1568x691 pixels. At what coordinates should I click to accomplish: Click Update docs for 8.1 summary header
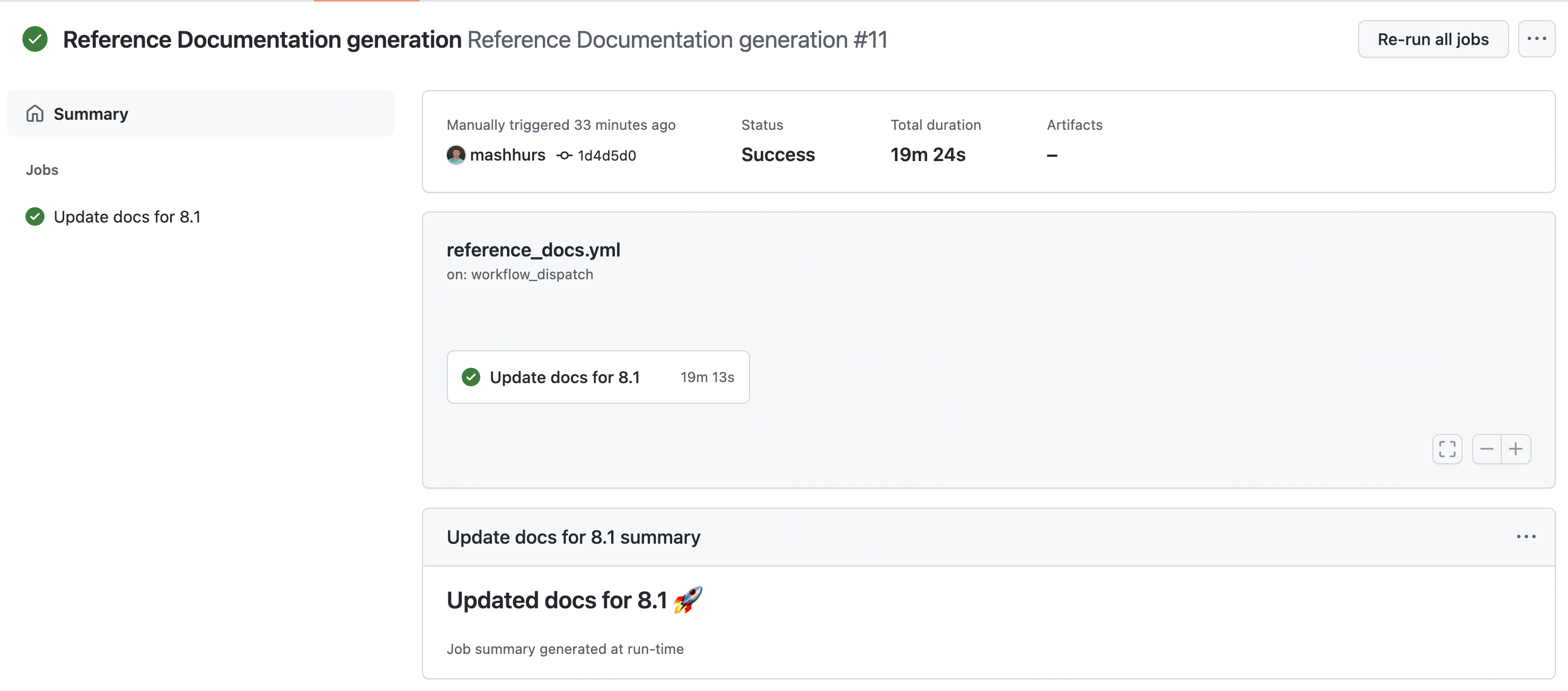(x=573, y=537)
